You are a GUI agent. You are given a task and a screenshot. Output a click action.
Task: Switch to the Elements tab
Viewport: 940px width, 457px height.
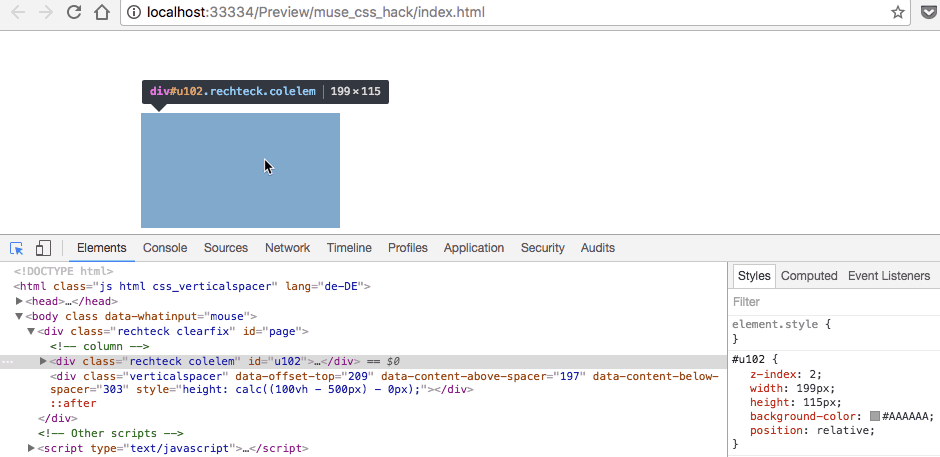click(101, 248)
